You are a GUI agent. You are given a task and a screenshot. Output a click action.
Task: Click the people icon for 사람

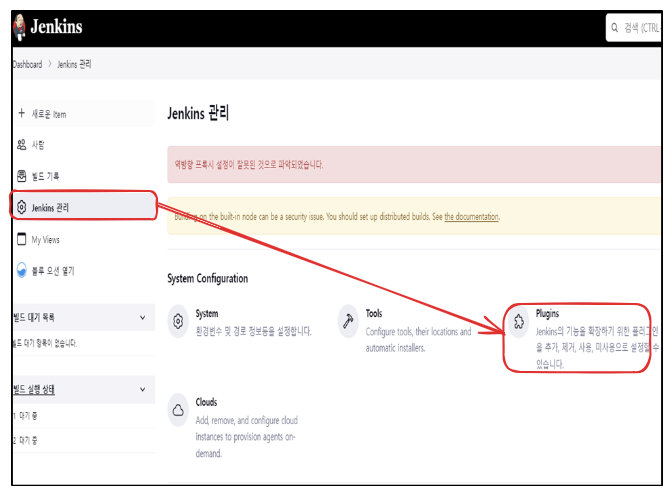click(x=21, y=145)
